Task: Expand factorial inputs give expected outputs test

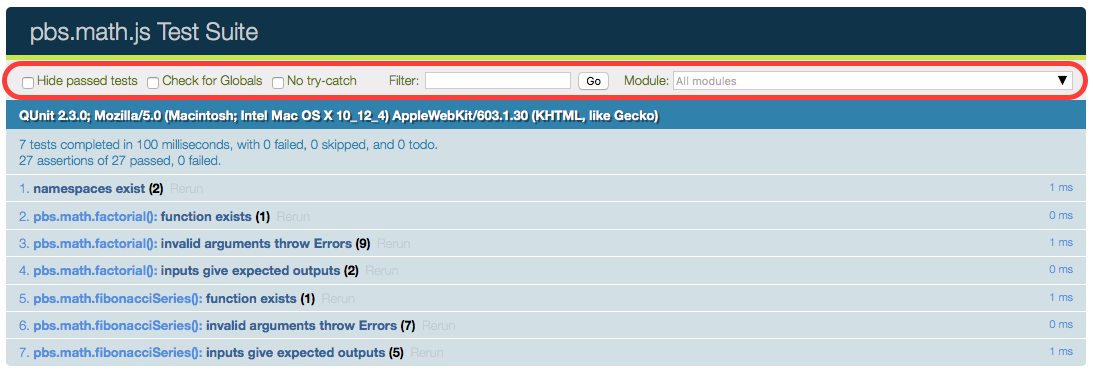Action: click(x=188, y=270)
